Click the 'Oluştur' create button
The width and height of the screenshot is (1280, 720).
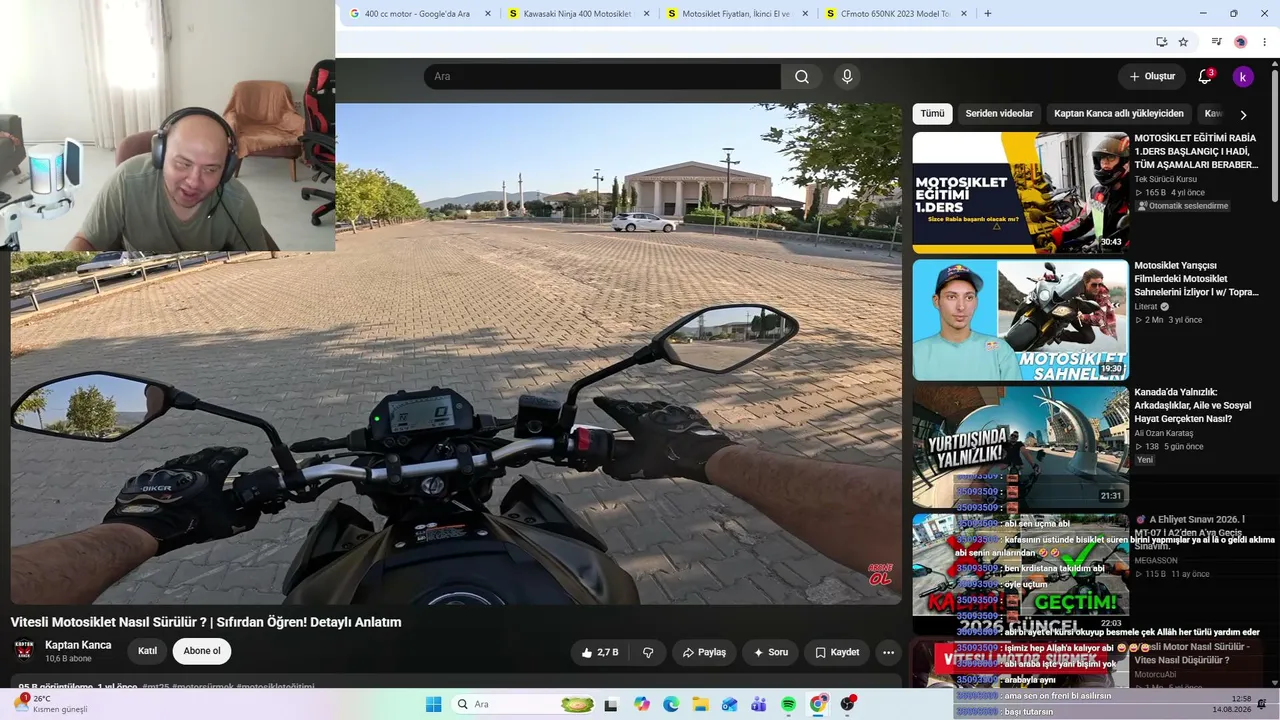click(1152, 77)
